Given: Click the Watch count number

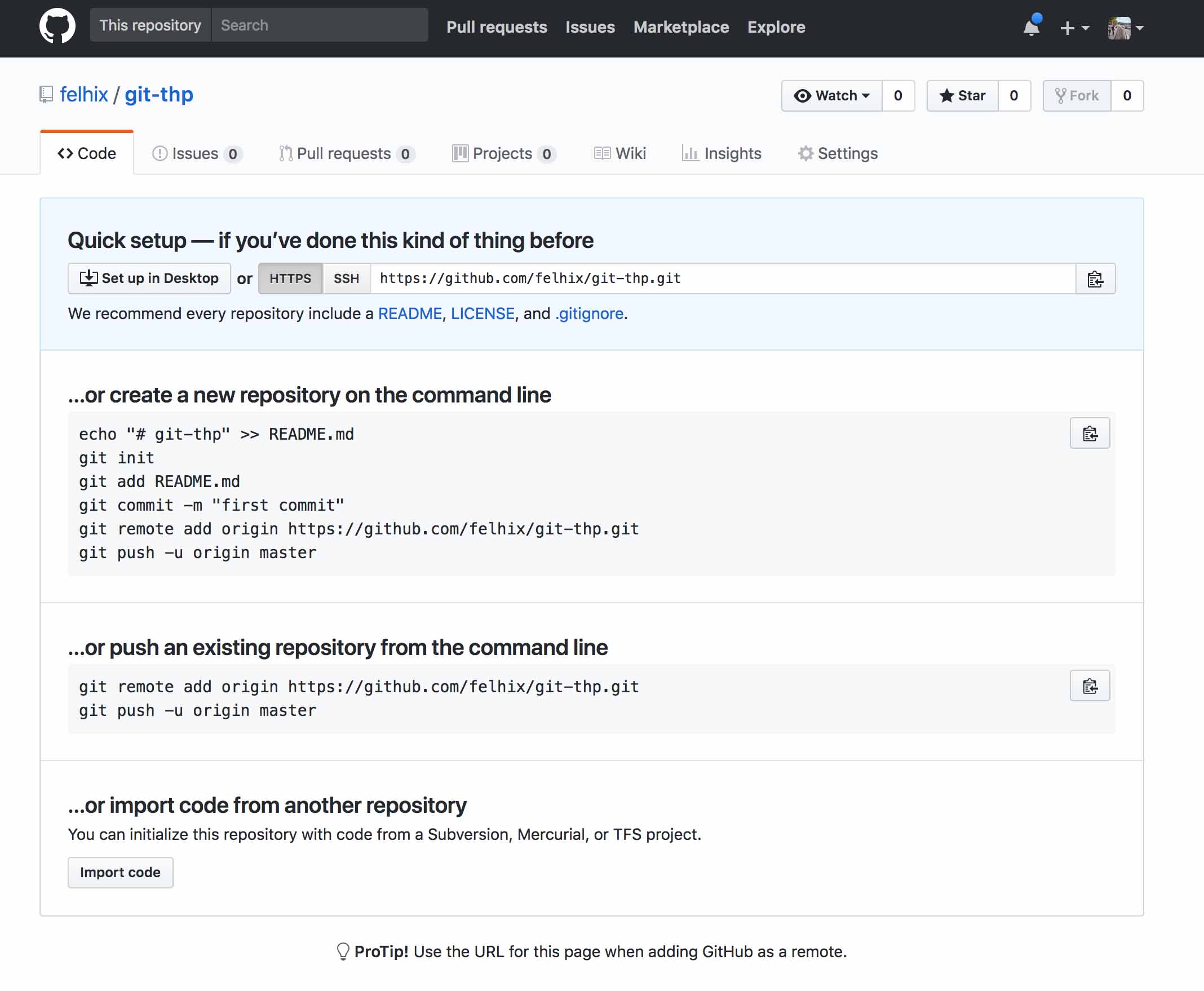Looking at the screenshot, I should tap(898, 95).
